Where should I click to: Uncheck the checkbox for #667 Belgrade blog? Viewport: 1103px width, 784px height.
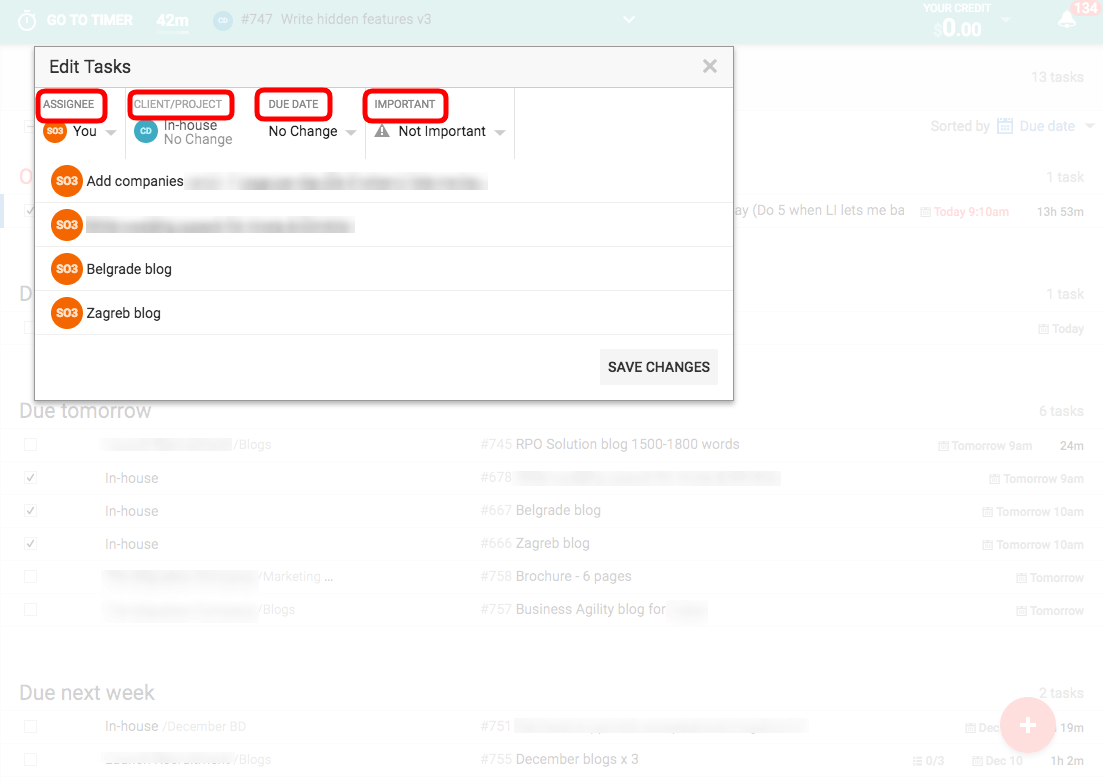point(30,510)
